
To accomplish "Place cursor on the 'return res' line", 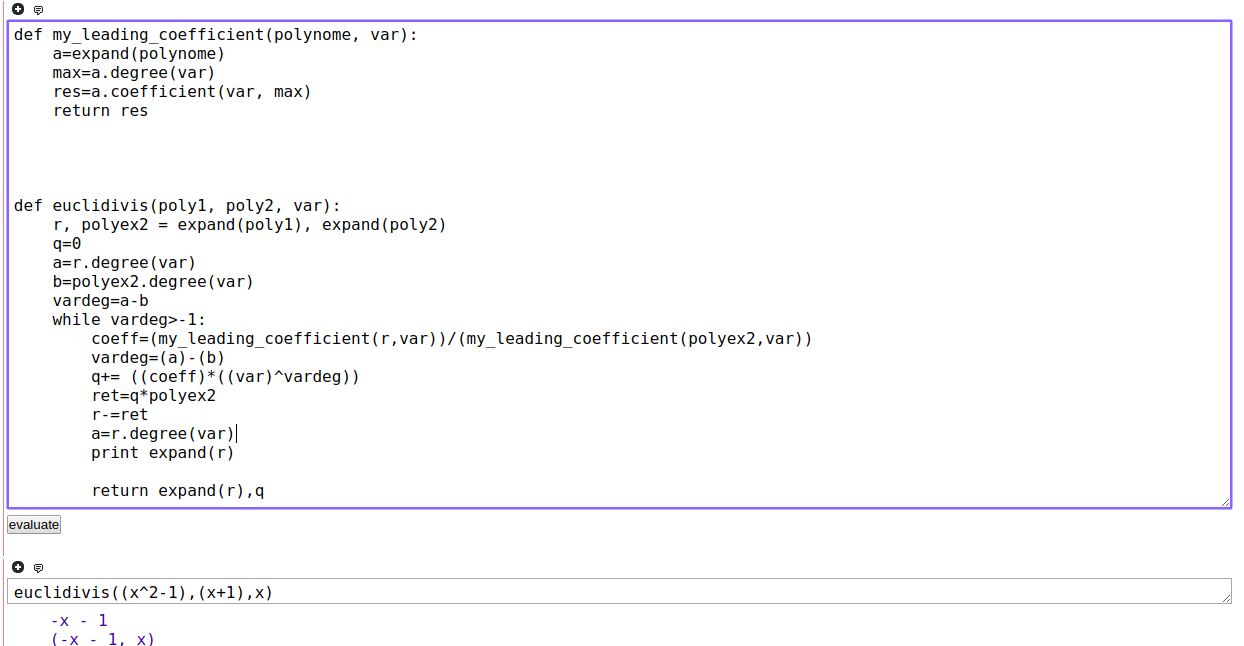I will click(x=100, y=111).
